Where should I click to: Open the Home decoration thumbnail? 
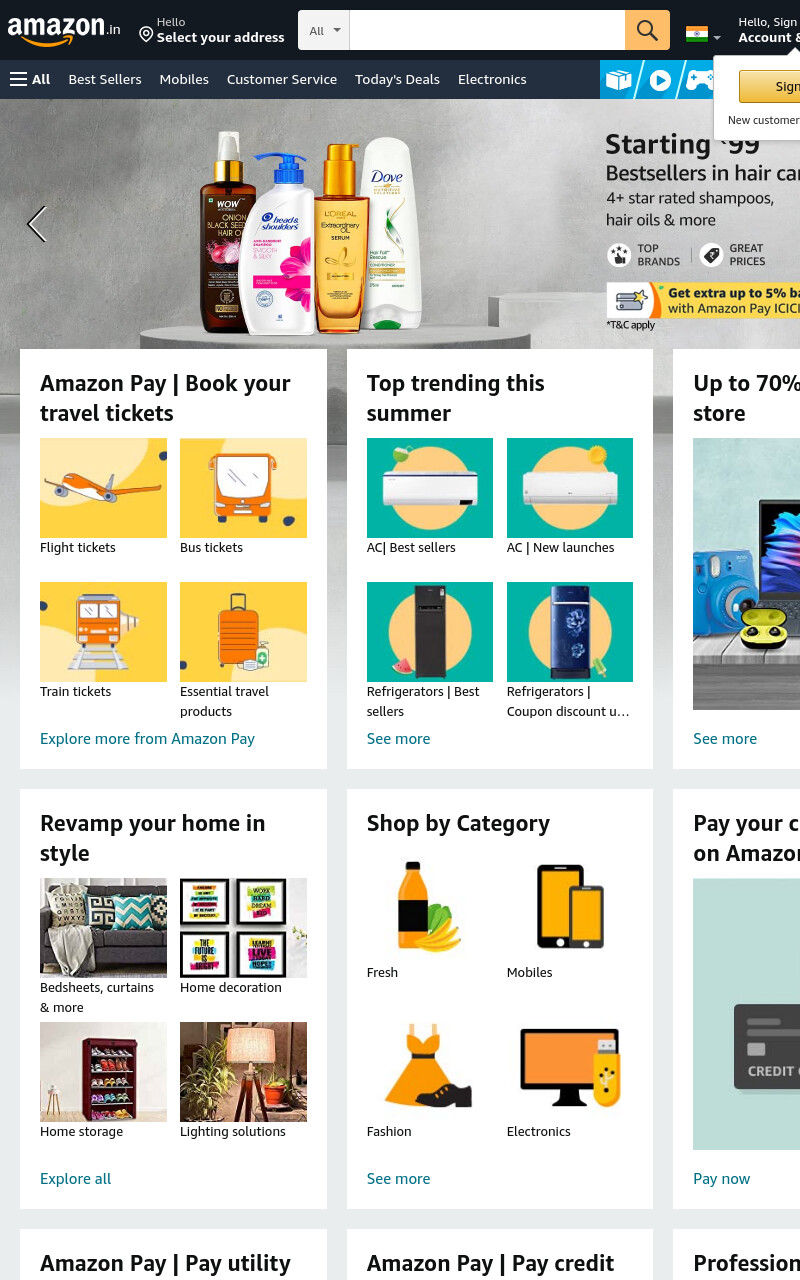[243, 928]
